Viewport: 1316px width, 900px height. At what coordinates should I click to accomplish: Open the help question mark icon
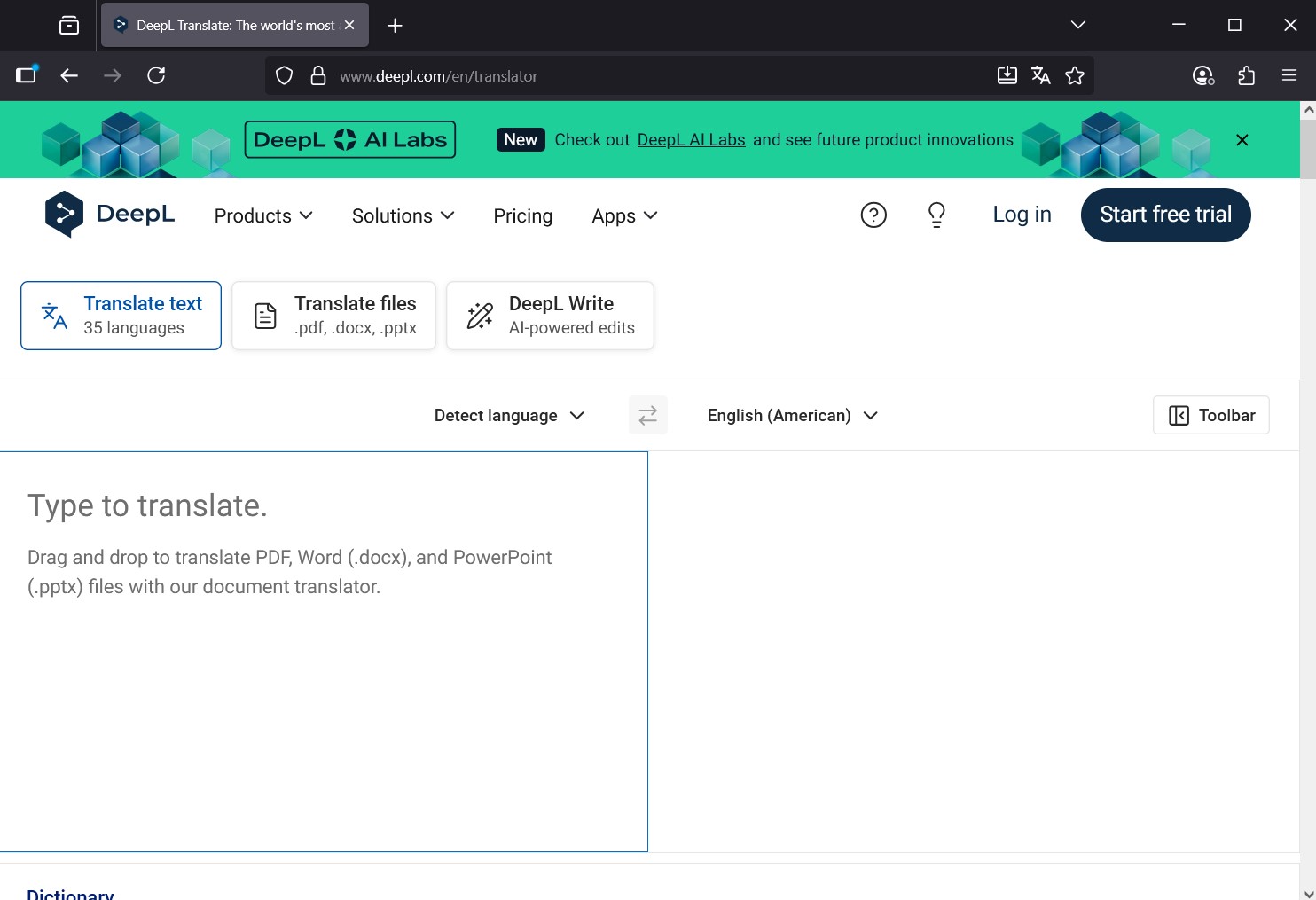873,215
